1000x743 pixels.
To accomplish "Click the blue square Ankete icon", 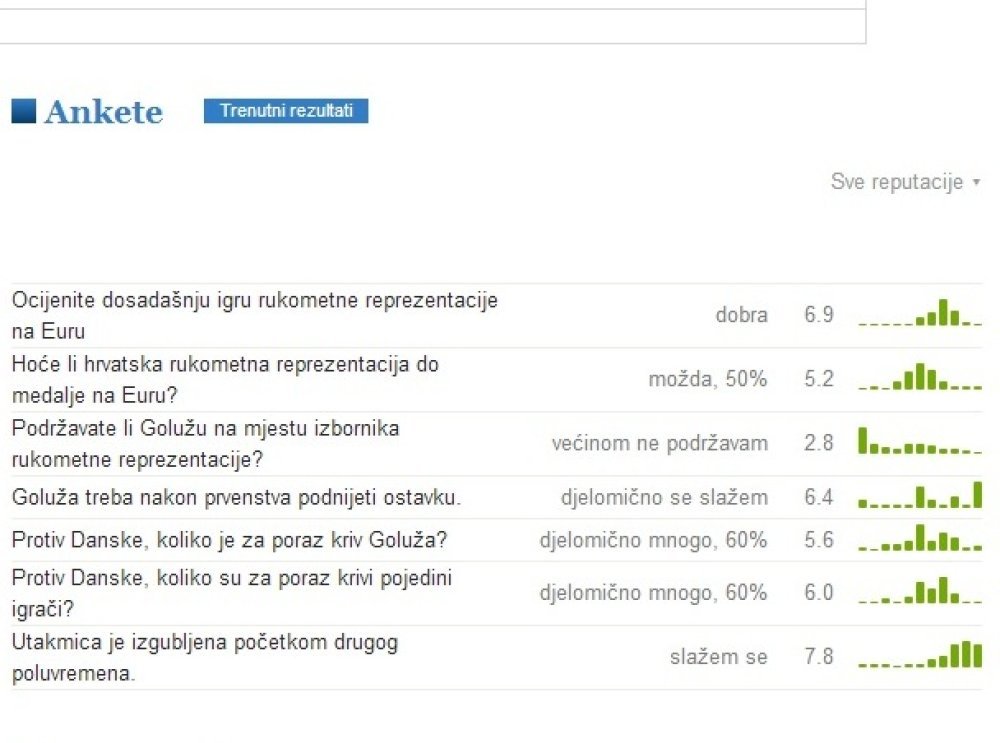I will 23,111.
